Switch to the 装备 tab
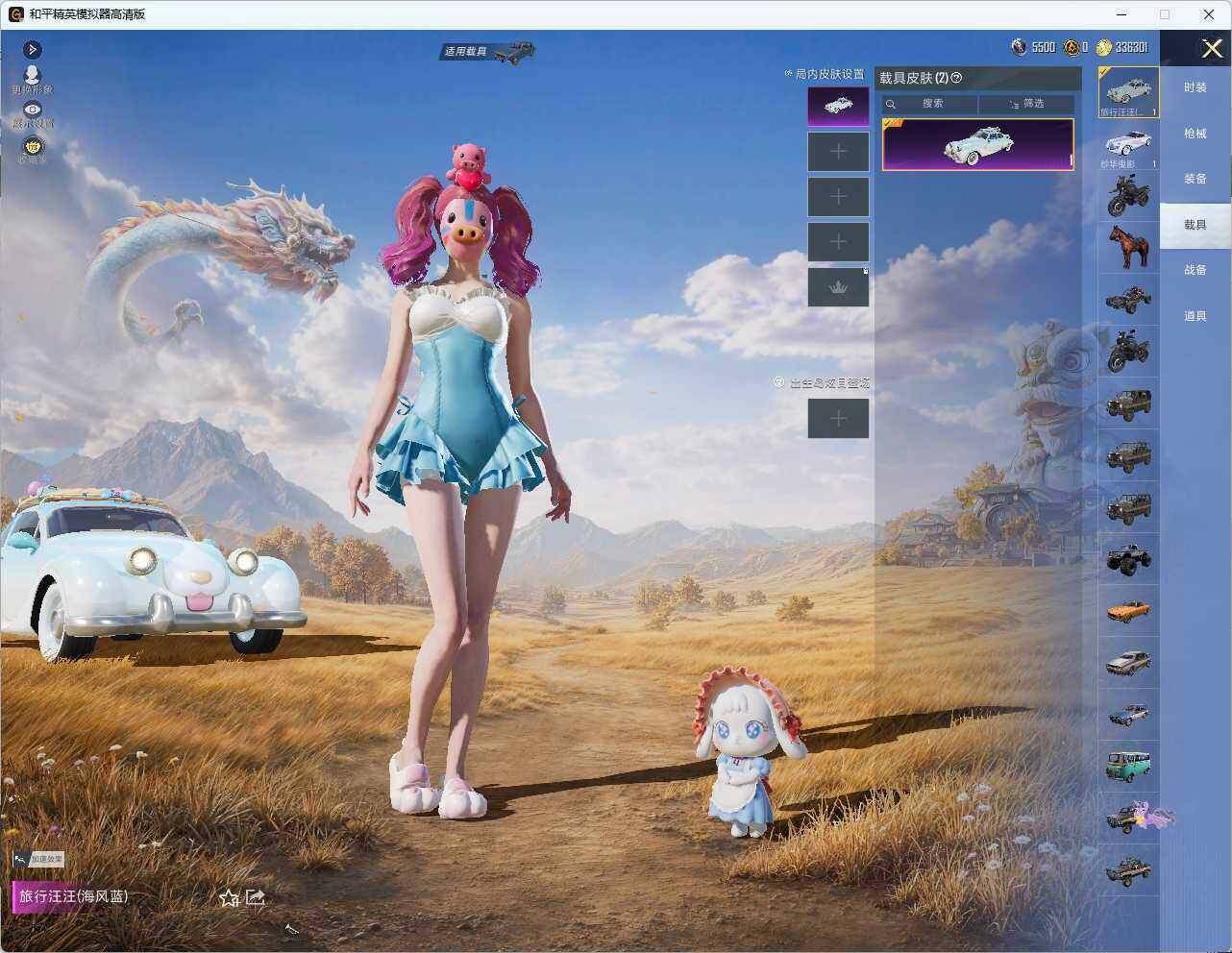The image size is (1232, 953). coord(1195,179)
